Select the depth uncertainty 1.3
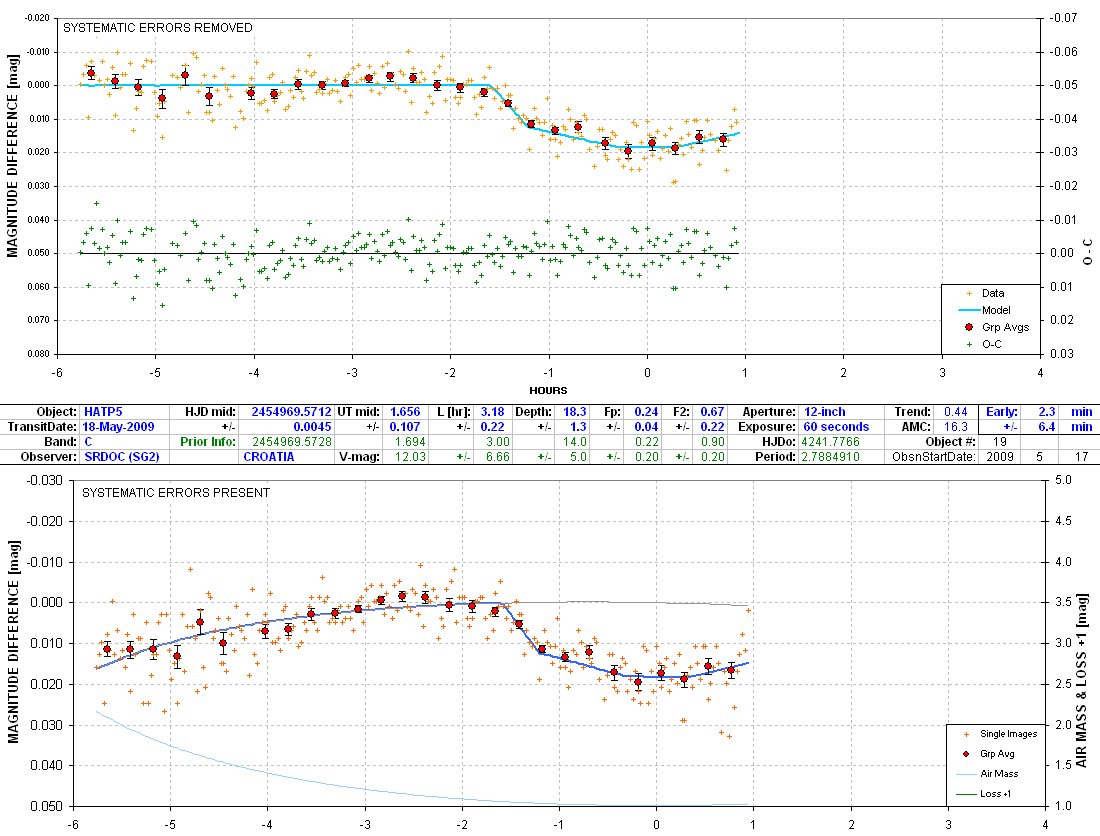1100x836 pixels. (578, 426)
